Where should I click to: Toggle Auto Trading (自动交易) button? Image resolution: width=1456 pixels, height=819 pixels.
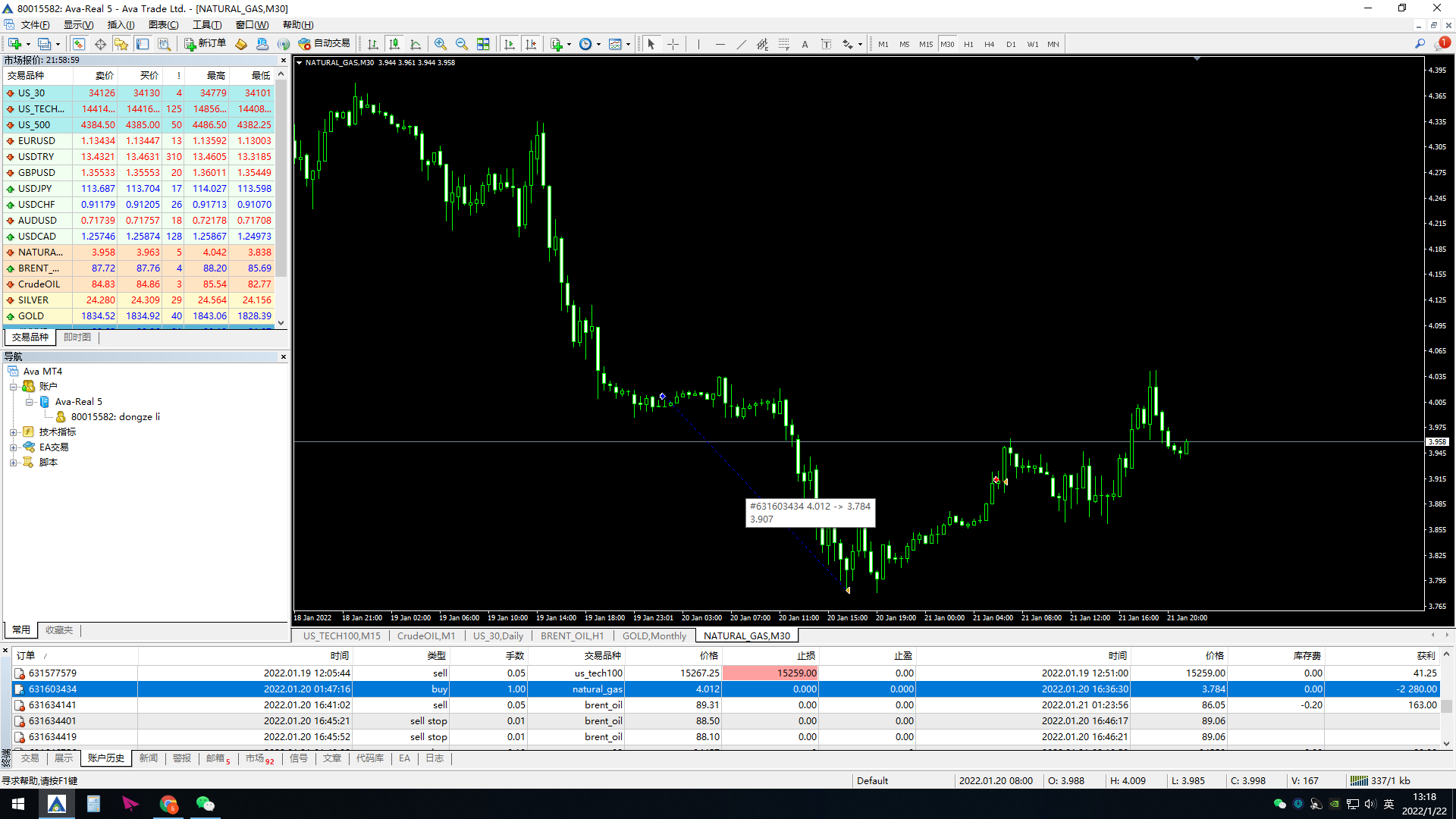point(325,44)
